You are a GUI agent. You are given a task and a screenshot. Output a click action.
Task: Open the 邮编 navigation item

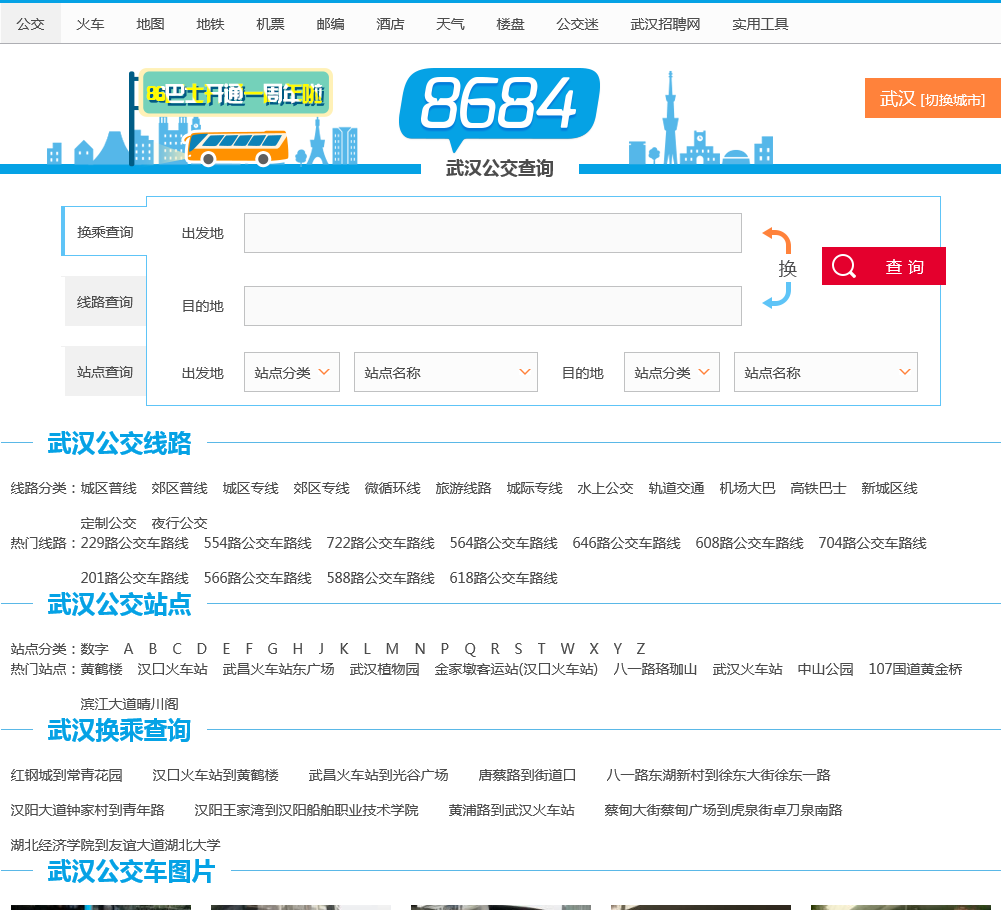pyautogui.click(x=330, y=24)
